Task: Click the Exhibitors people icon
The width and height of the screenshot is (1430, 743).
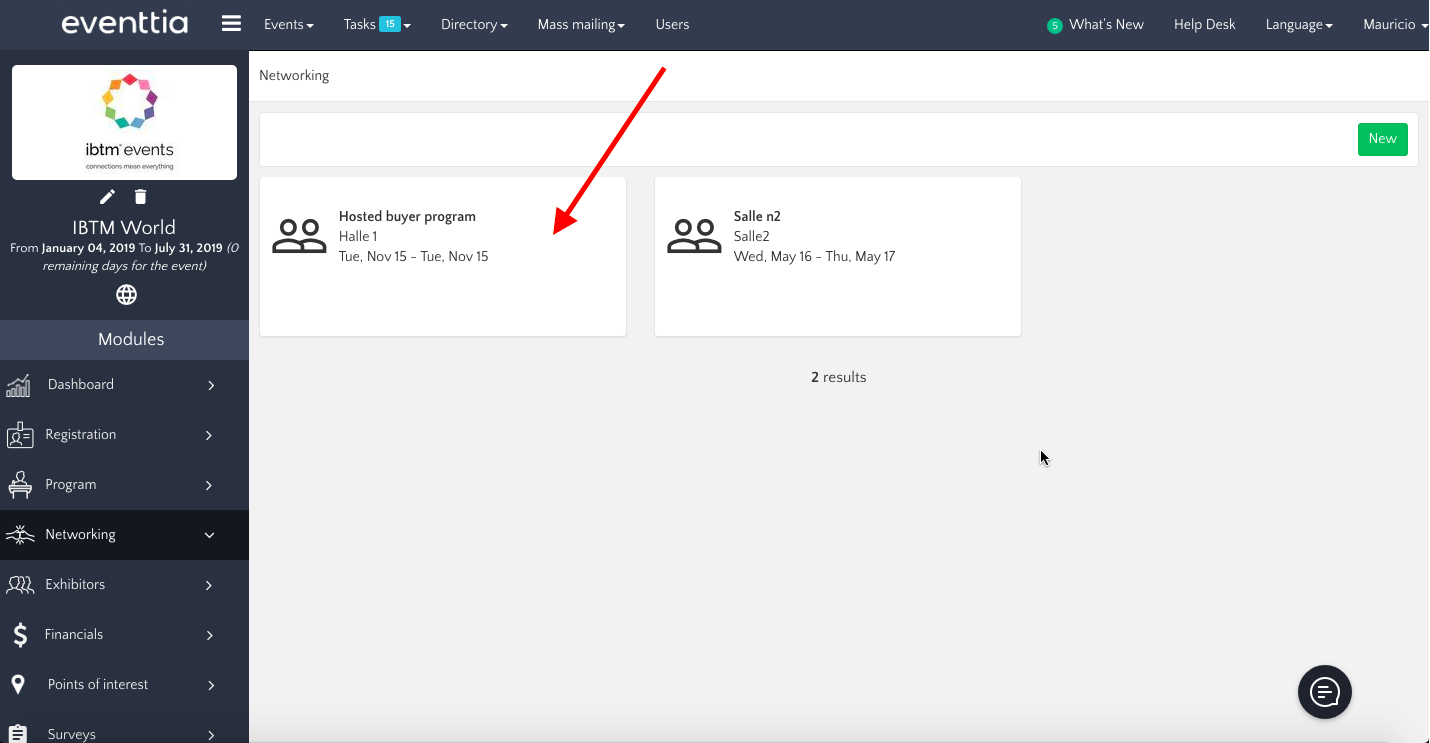Action: pos(19,585)
